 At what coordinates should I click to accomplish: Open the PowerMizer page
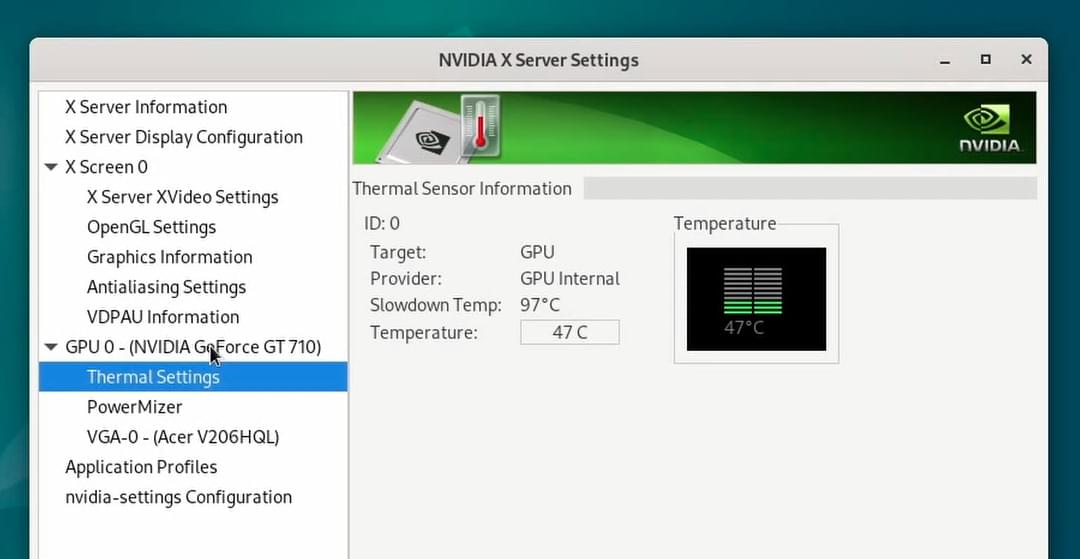coord(134,407)
